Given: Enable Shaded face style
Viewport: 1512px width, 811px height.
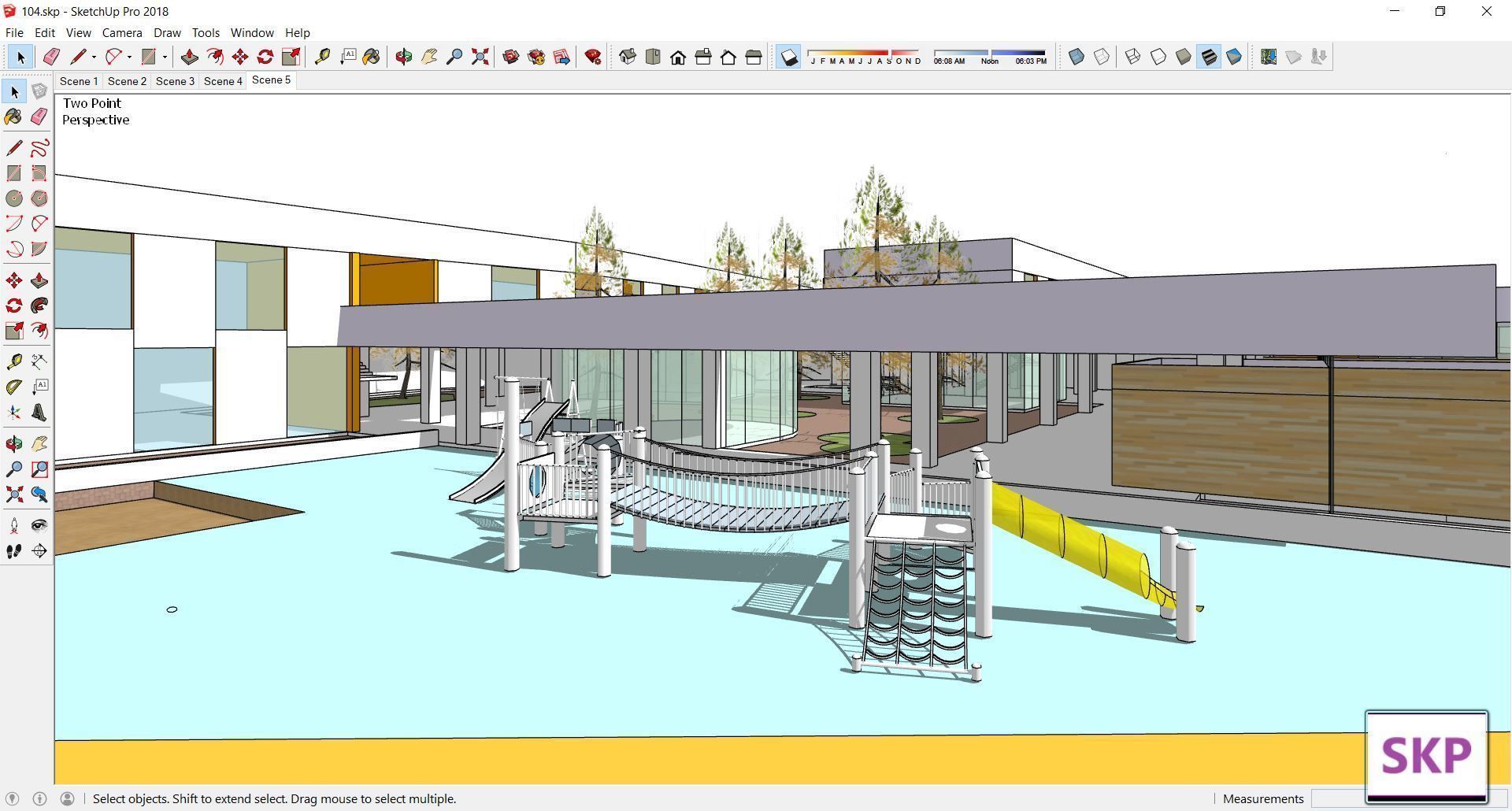Looking at the screenshot, I should tap(1184, 57).
